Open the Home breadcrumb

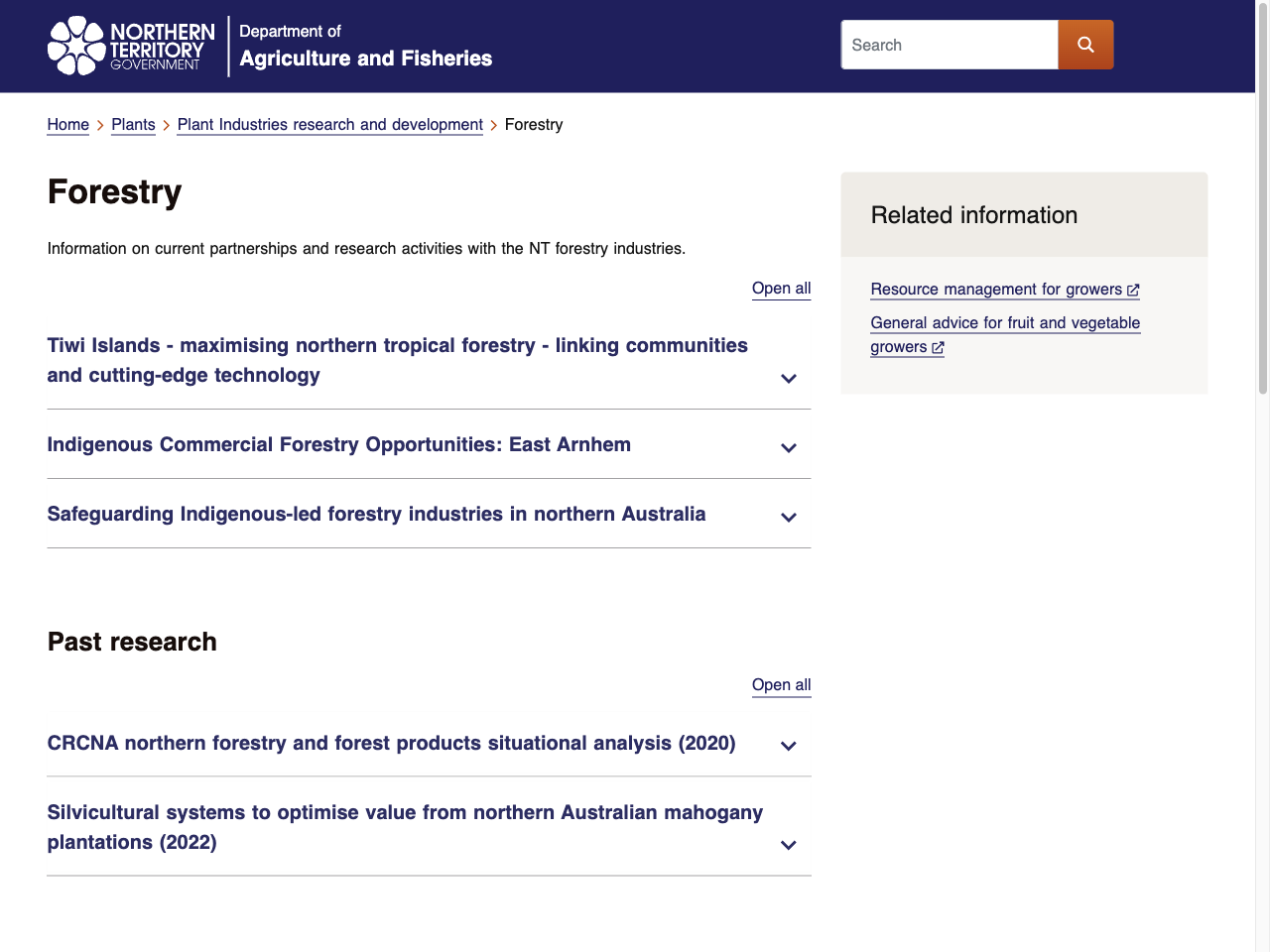tap(67, 125)
